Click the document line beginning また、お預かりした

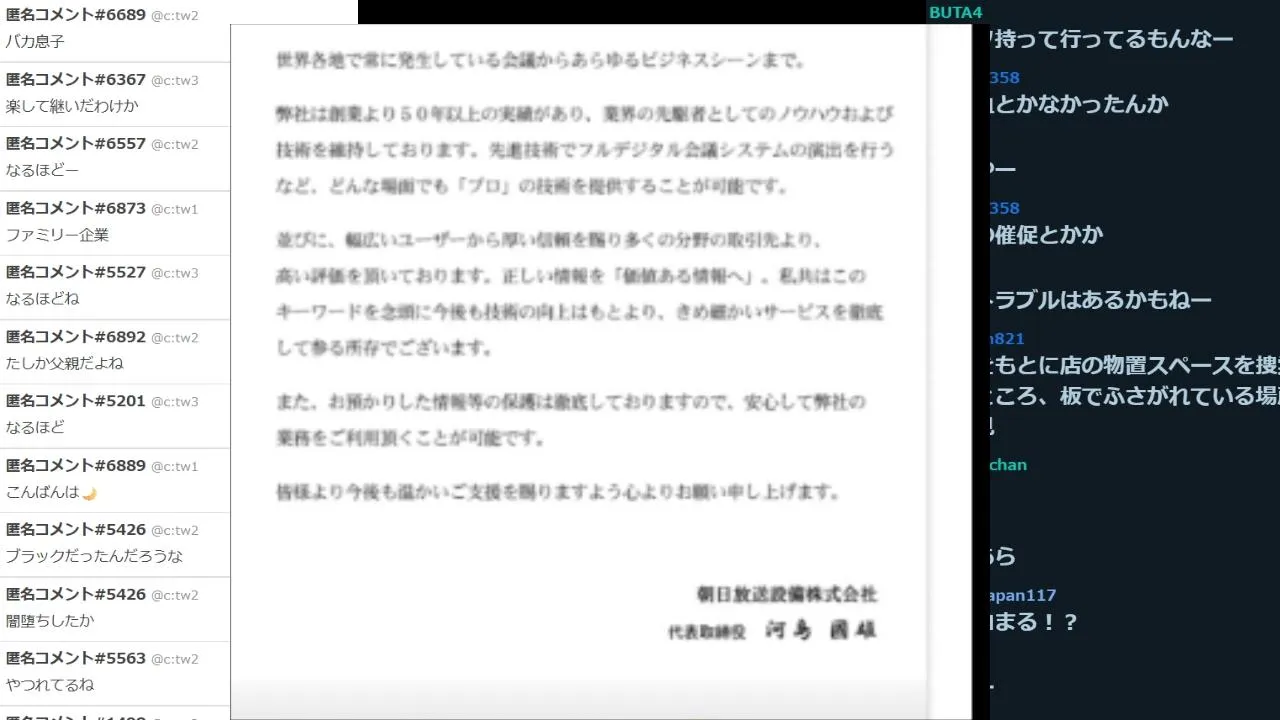click(x=571, y=402)
